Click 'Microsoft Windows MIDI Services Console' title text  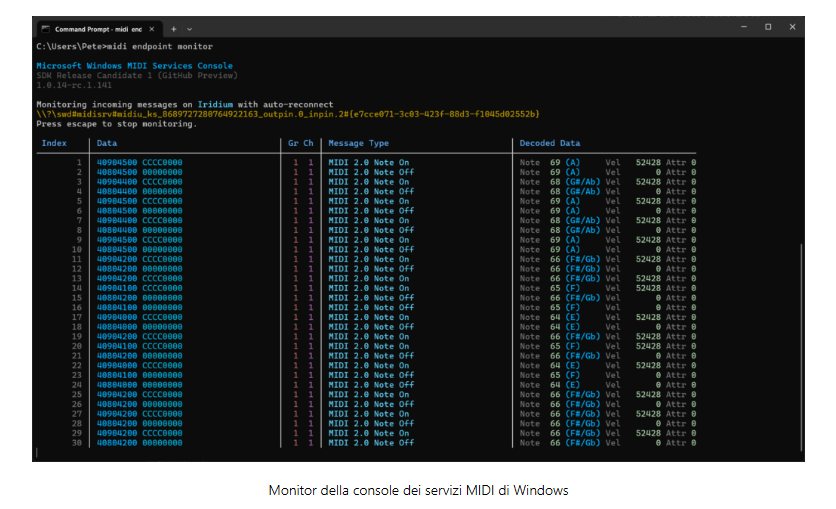(x=134, y=66)
